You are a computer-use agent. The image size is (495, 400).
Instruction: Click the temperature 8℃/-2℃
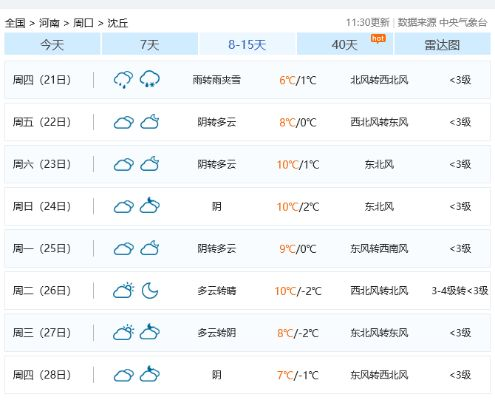pos(298,333)
